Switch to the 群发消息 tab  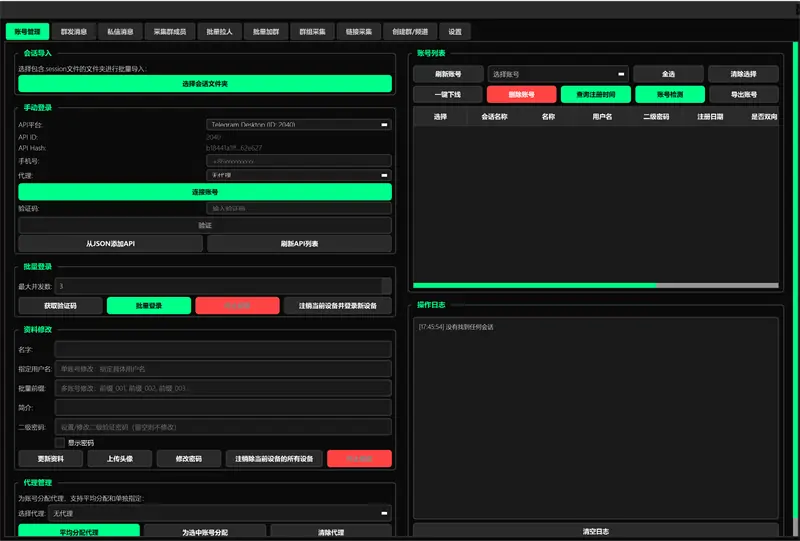73,32
